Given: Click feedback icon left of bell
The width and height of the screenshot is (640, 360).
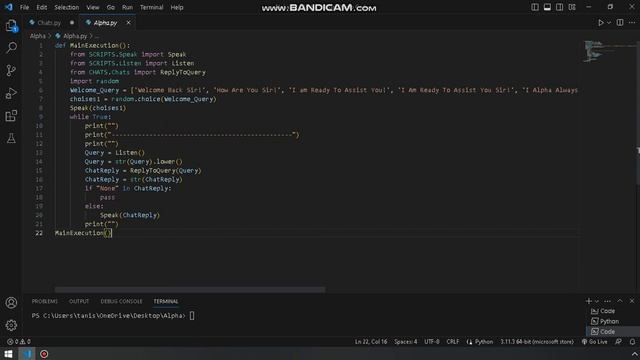Looking at the screenshot, I should pyautogui.click(x=619, y=342).
